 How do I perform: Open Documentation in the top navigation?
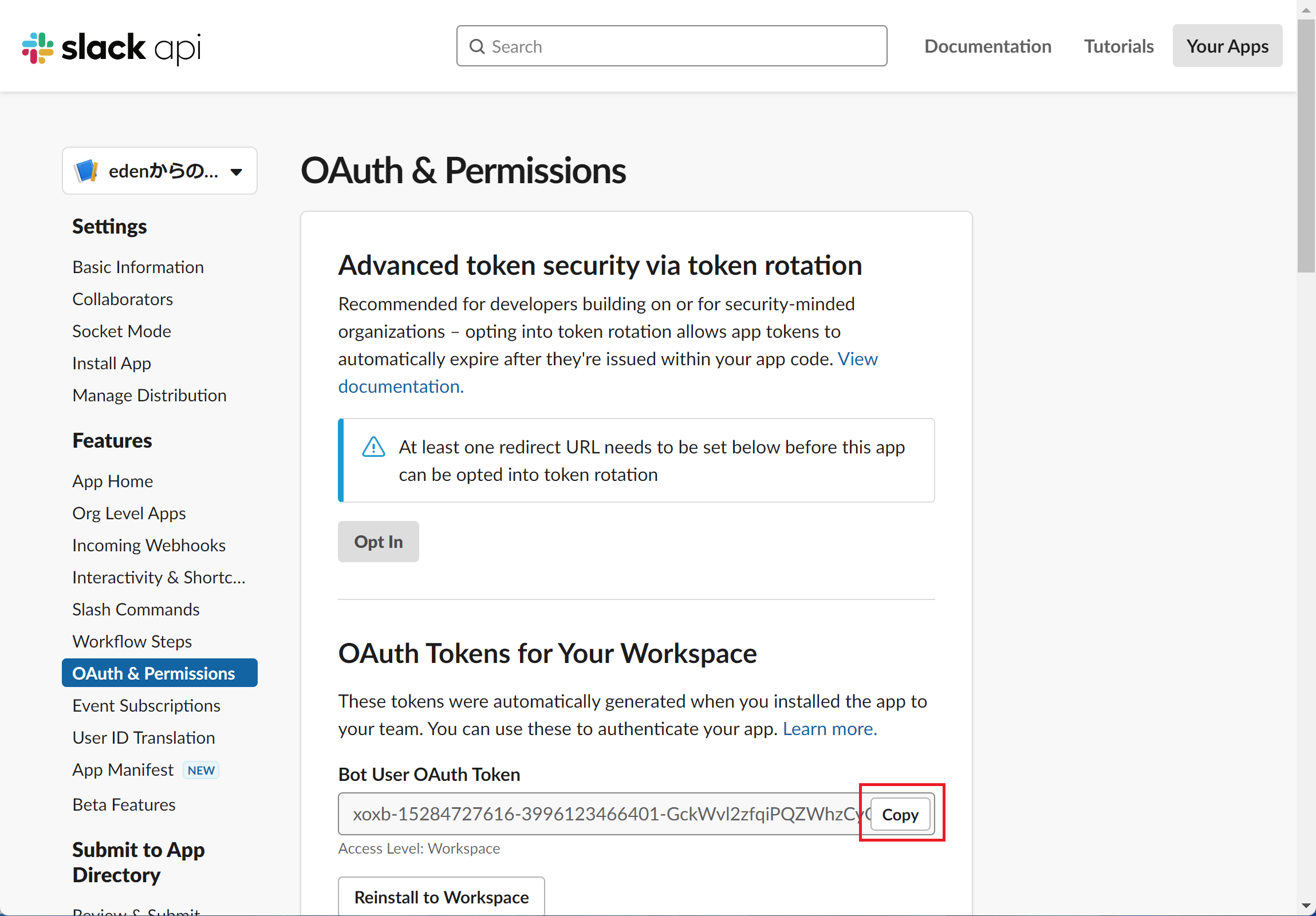[988, 46]
